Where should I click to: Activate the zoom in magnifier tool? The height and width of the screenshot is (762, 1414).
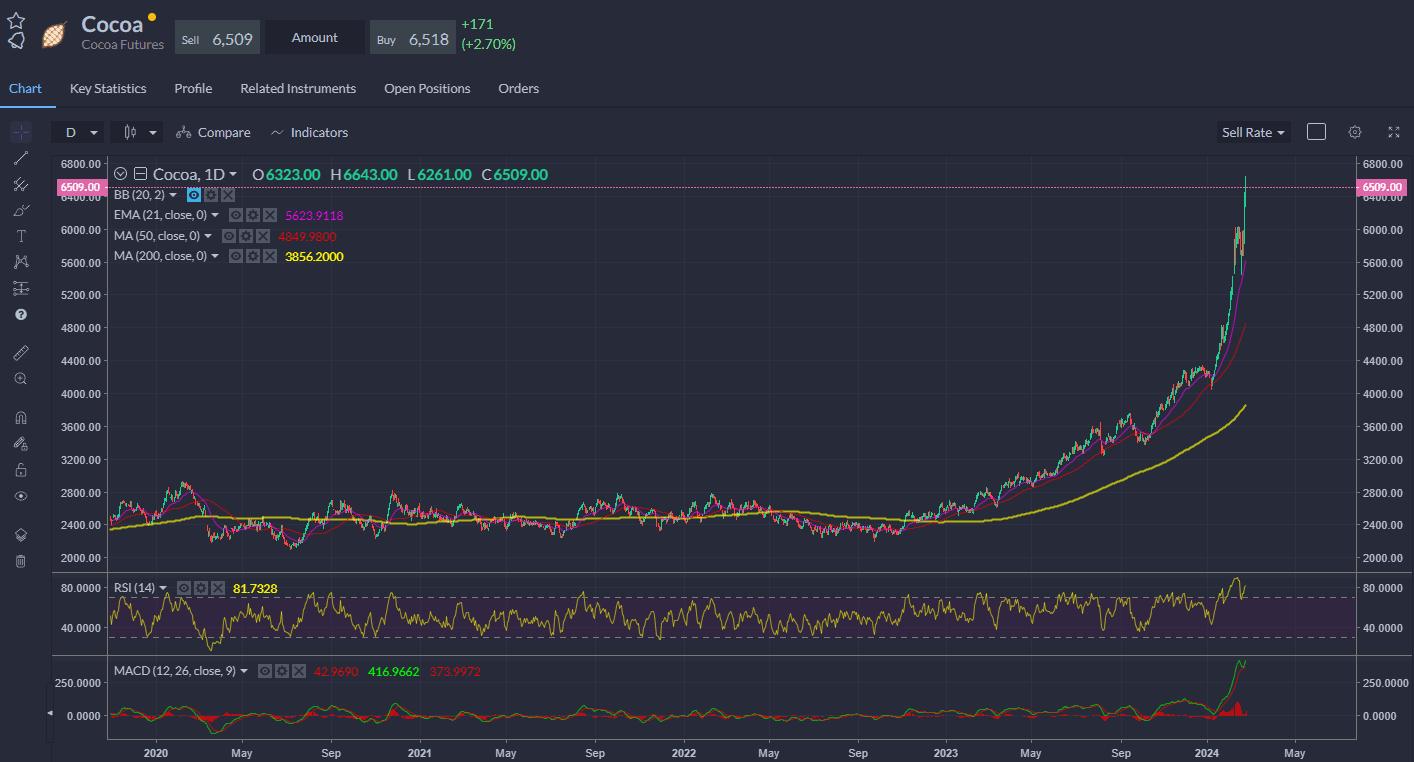tap(21, 379)
